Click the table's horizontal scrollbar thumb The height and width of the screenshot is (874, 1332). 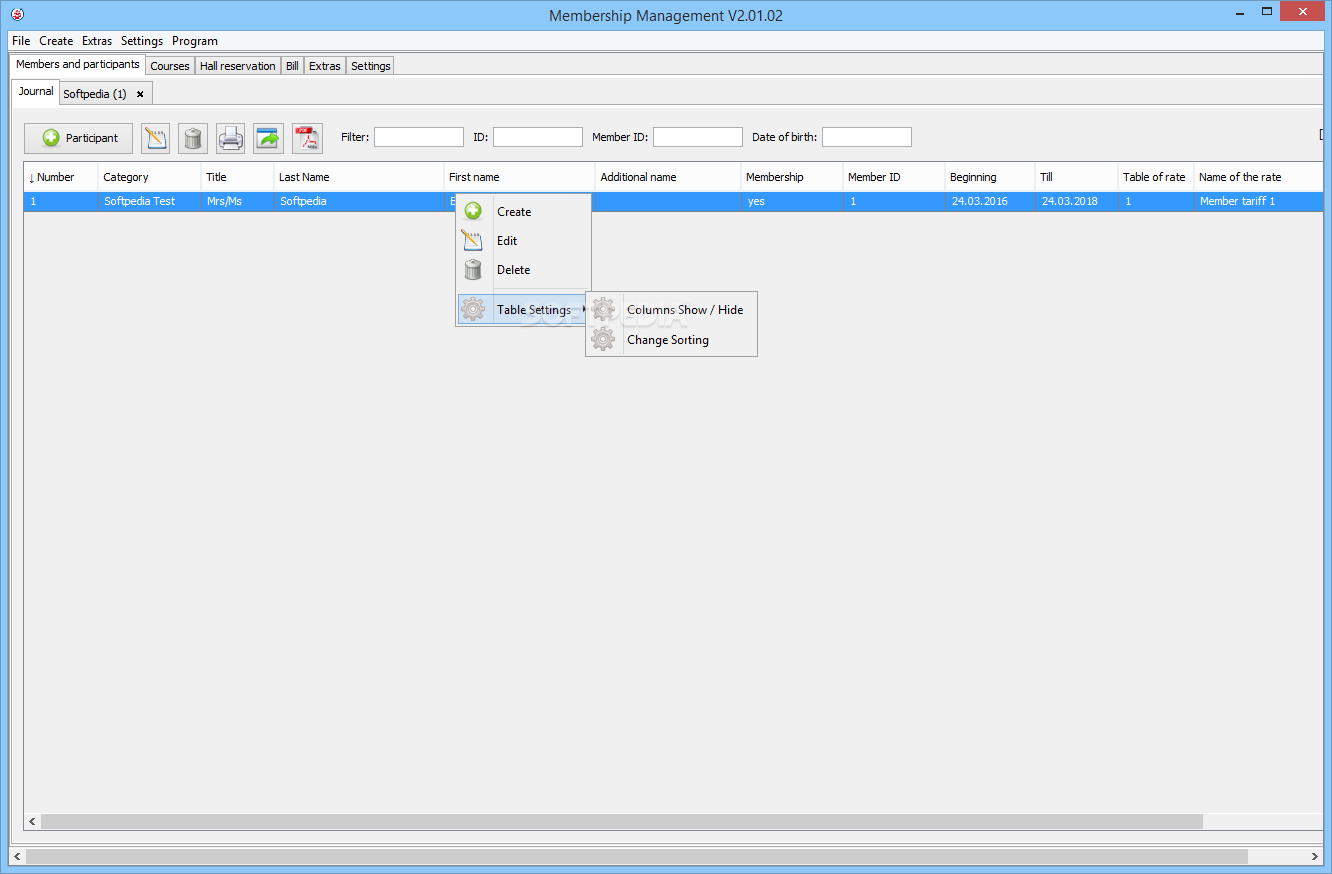pyautogui.click(x=621, y=821)
